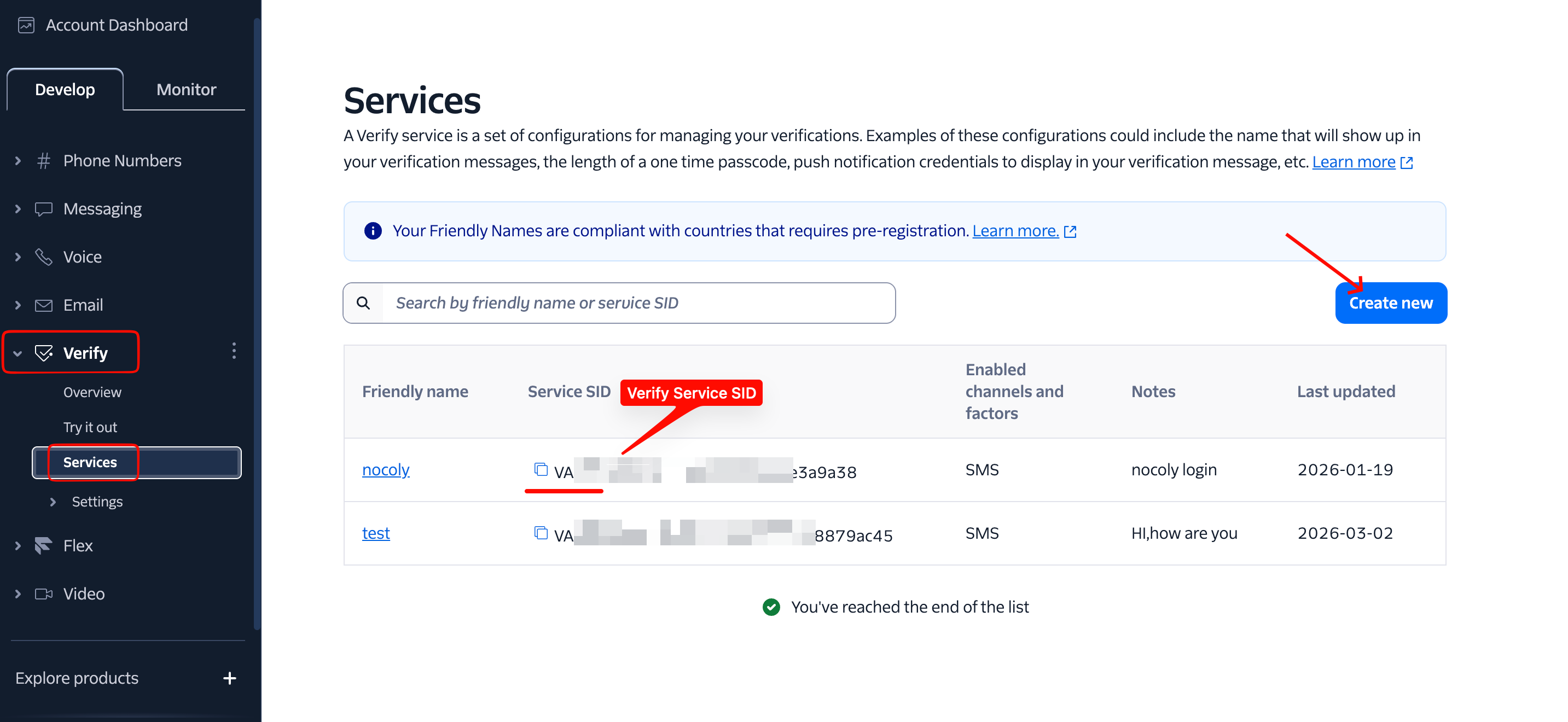Viewport: 1568px width, 722px height.
Task: Expand the Messaging section chevron
Action: [x=18, y=209]
